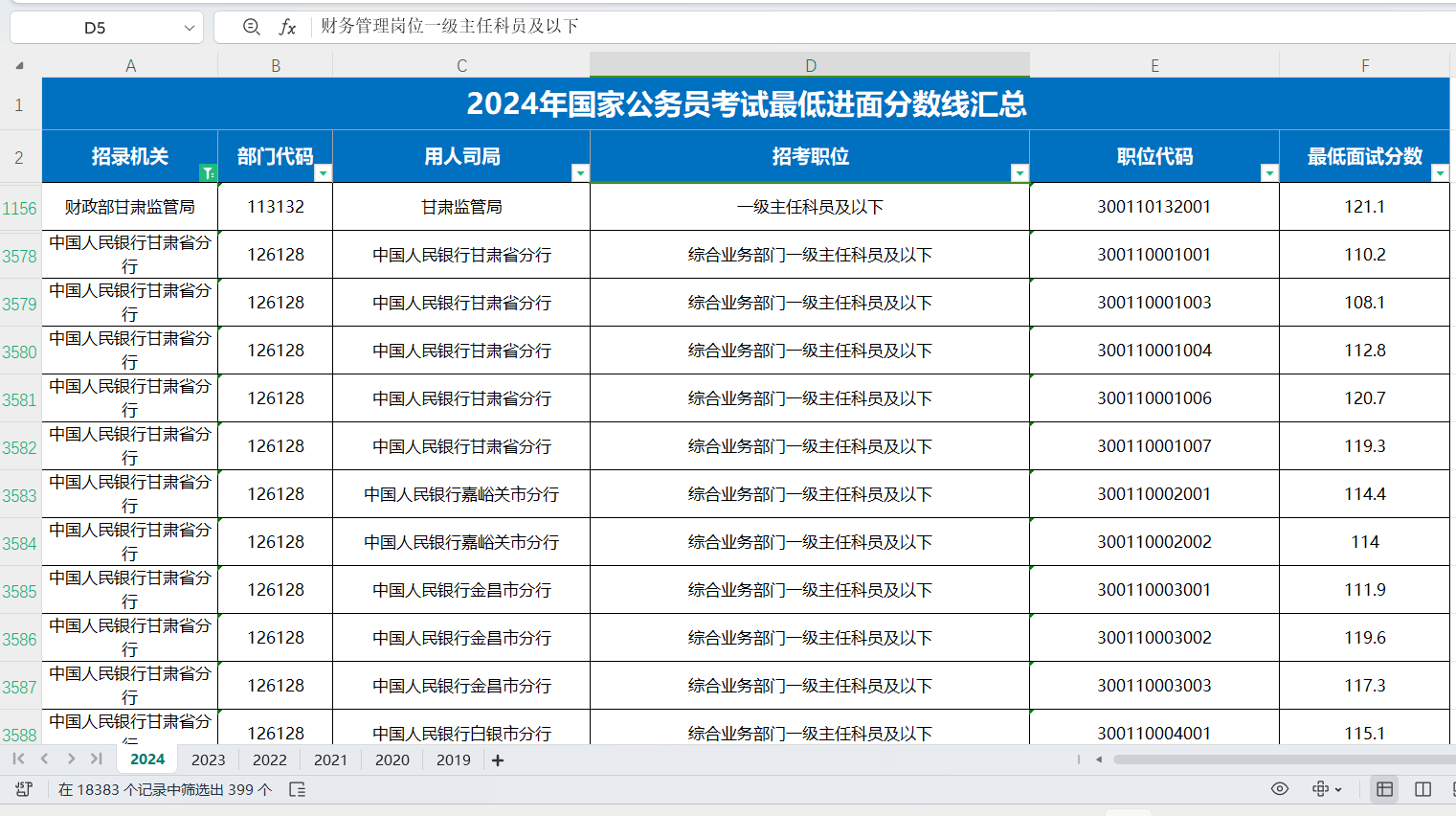Click the horizontal scrollbar left arrow
Image resolution: width=1456 pixels, height=816 pixels.
coord(1099,759)
